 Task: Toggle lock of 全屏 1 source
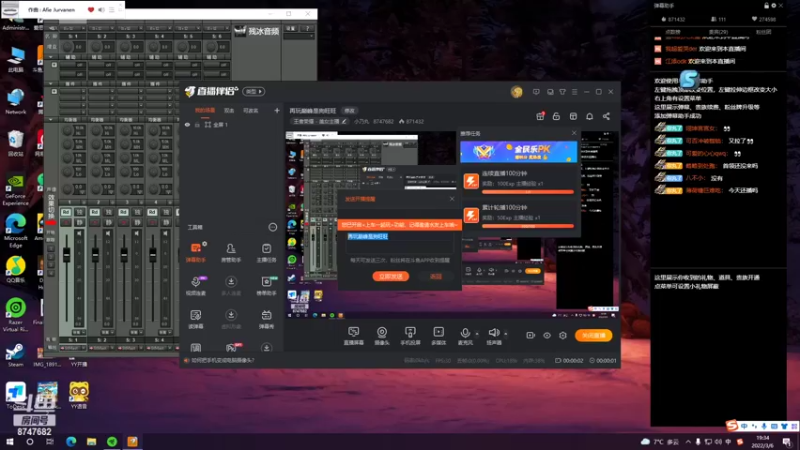197,124
